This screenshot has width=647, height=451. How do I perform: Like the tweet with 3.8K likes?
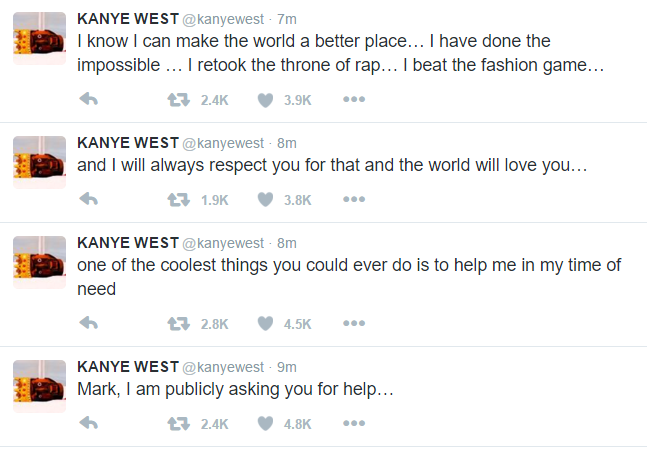point(265,199)
